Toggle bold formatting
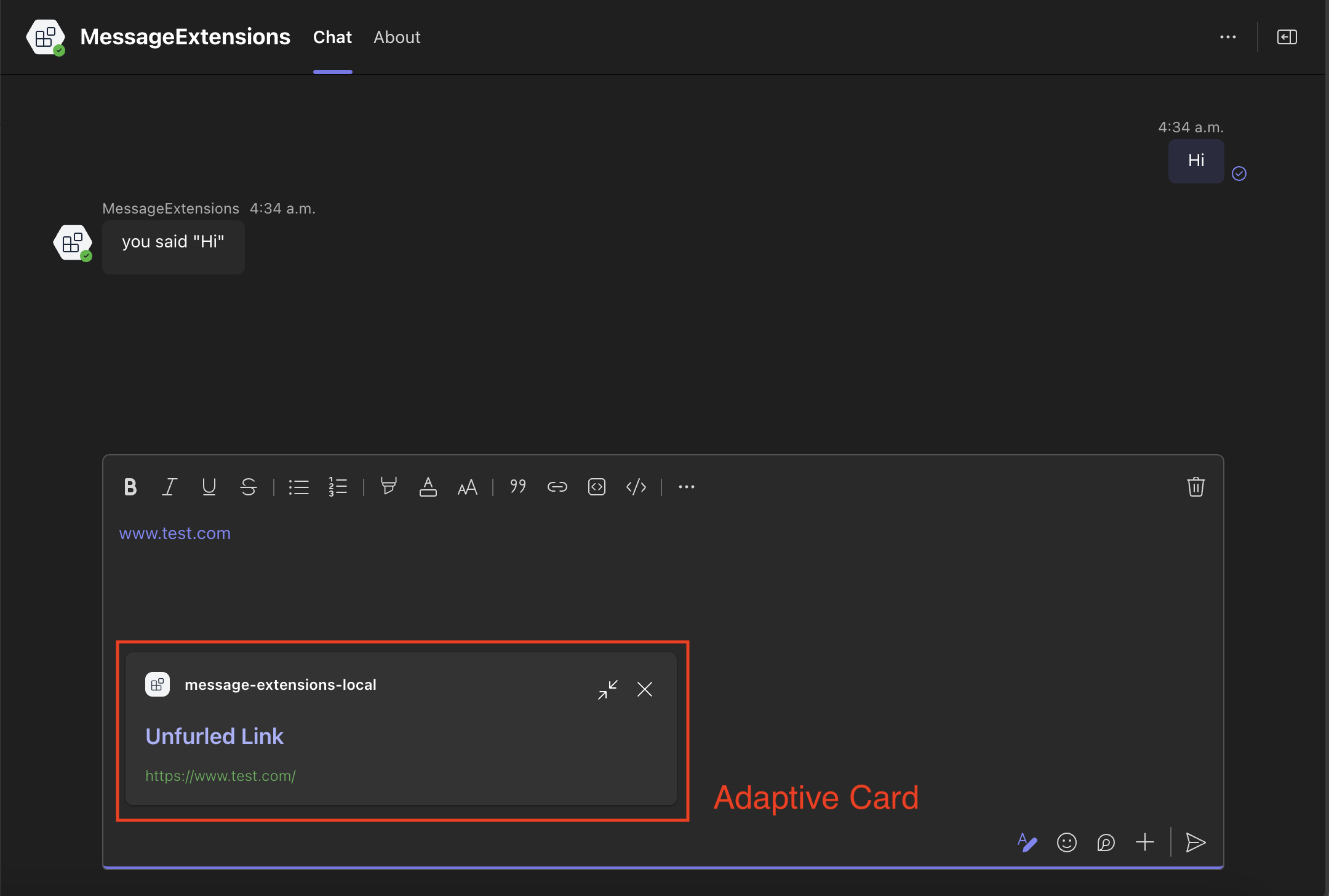 (x=130, y=487)
